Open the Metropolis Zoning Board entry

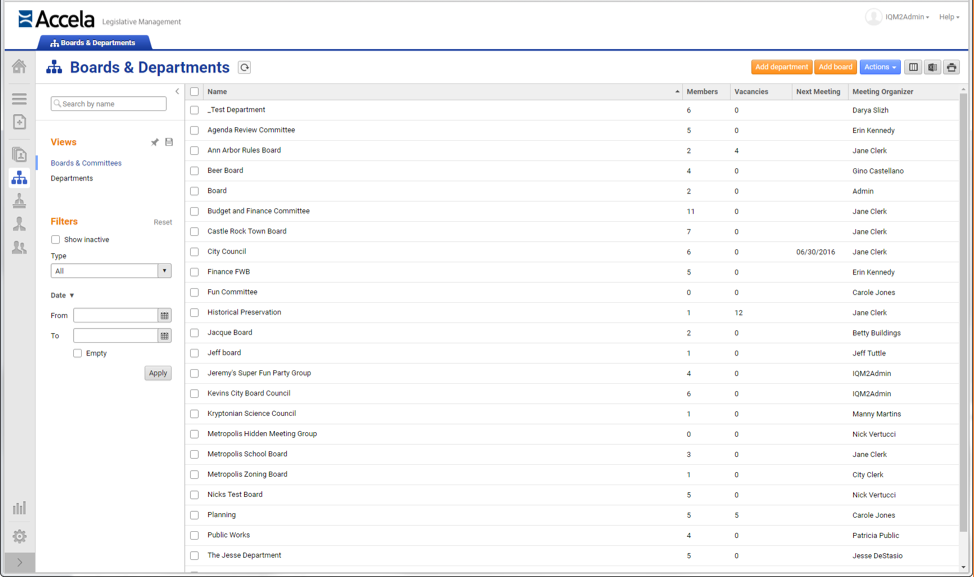(247, 475)
